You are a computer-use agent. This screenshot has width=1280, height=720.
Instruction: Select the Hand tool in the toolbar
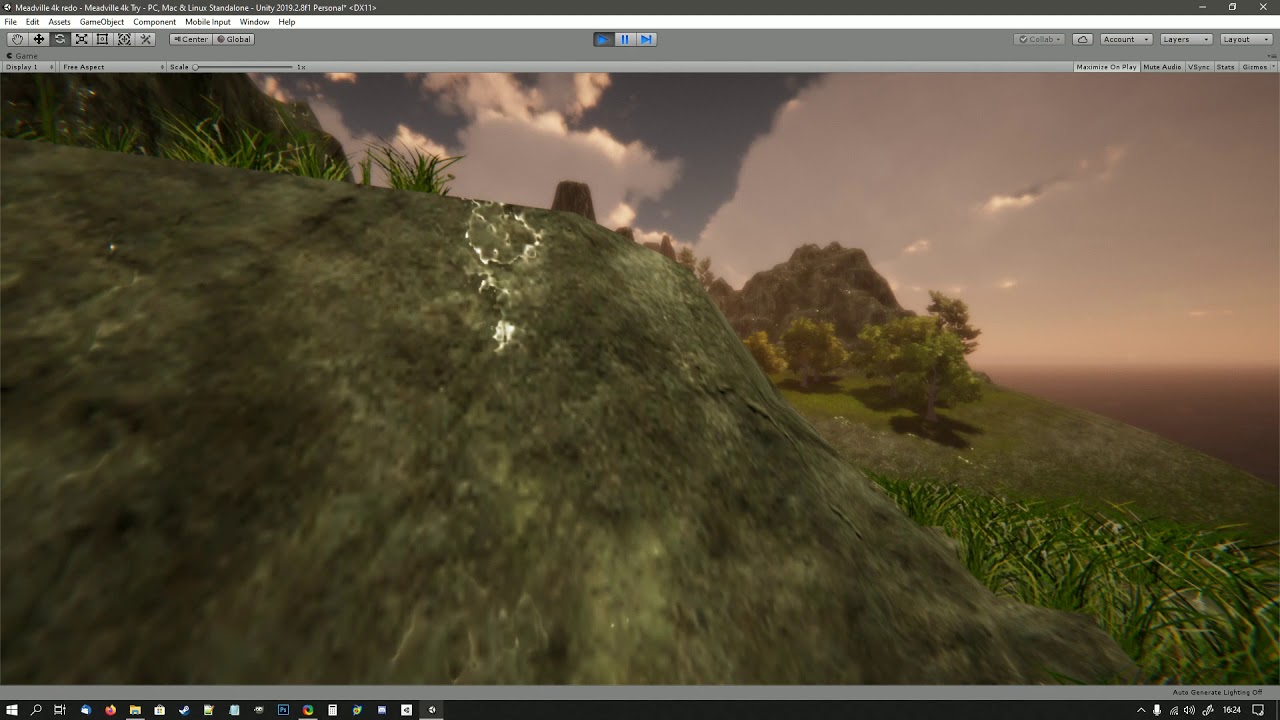pos(17,39)
